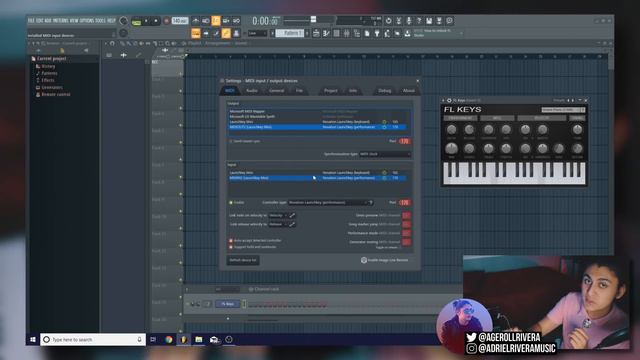Click the undo history icon in top toolbar
This screenshot has height=360, width=640.
pos(389,20)
